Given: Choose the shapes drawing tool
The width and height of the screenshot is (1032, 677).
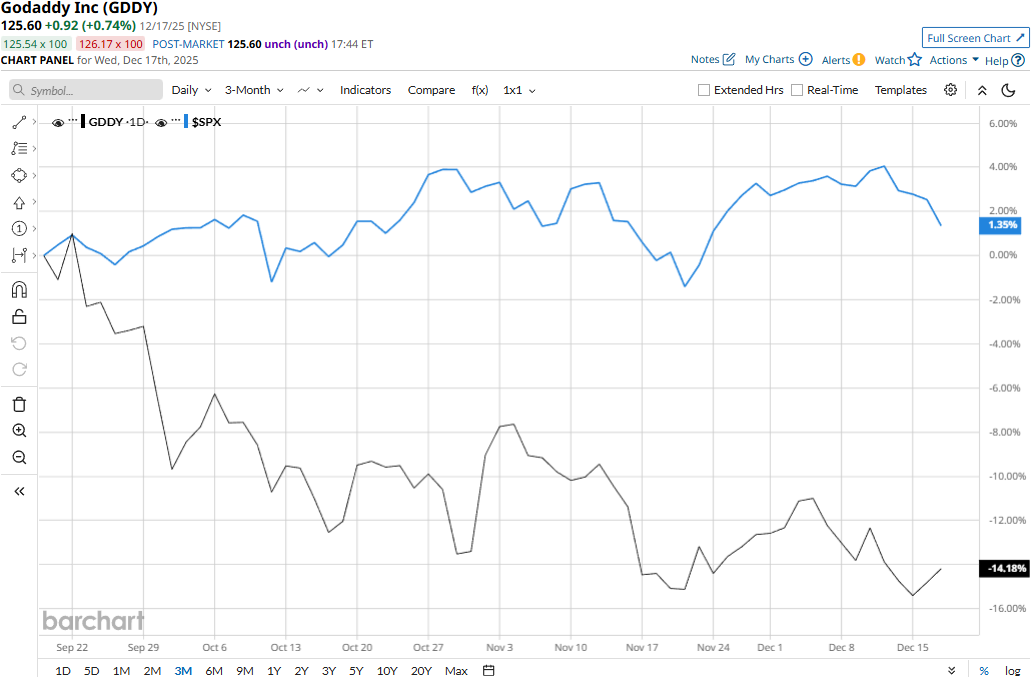Looking at the screenshot, I should 19,176.
